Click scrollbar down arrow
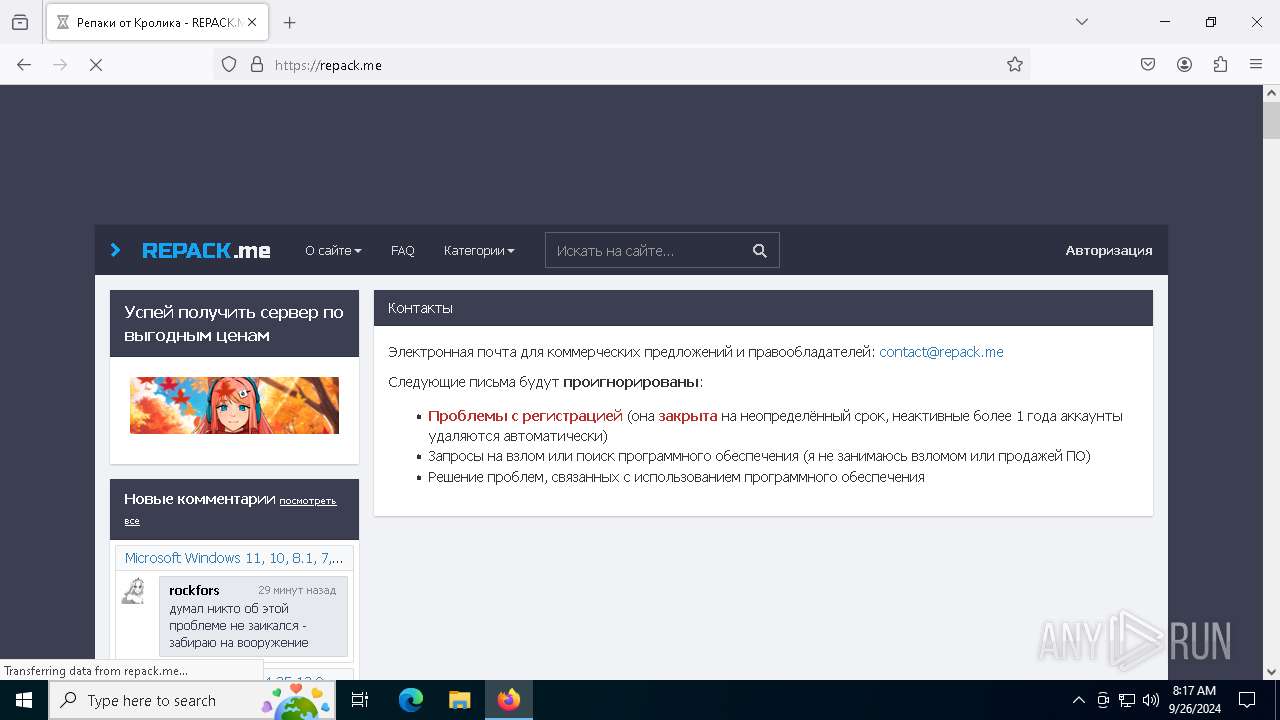The height and width of the screenshot is (720, 1280). [1272, 672]
